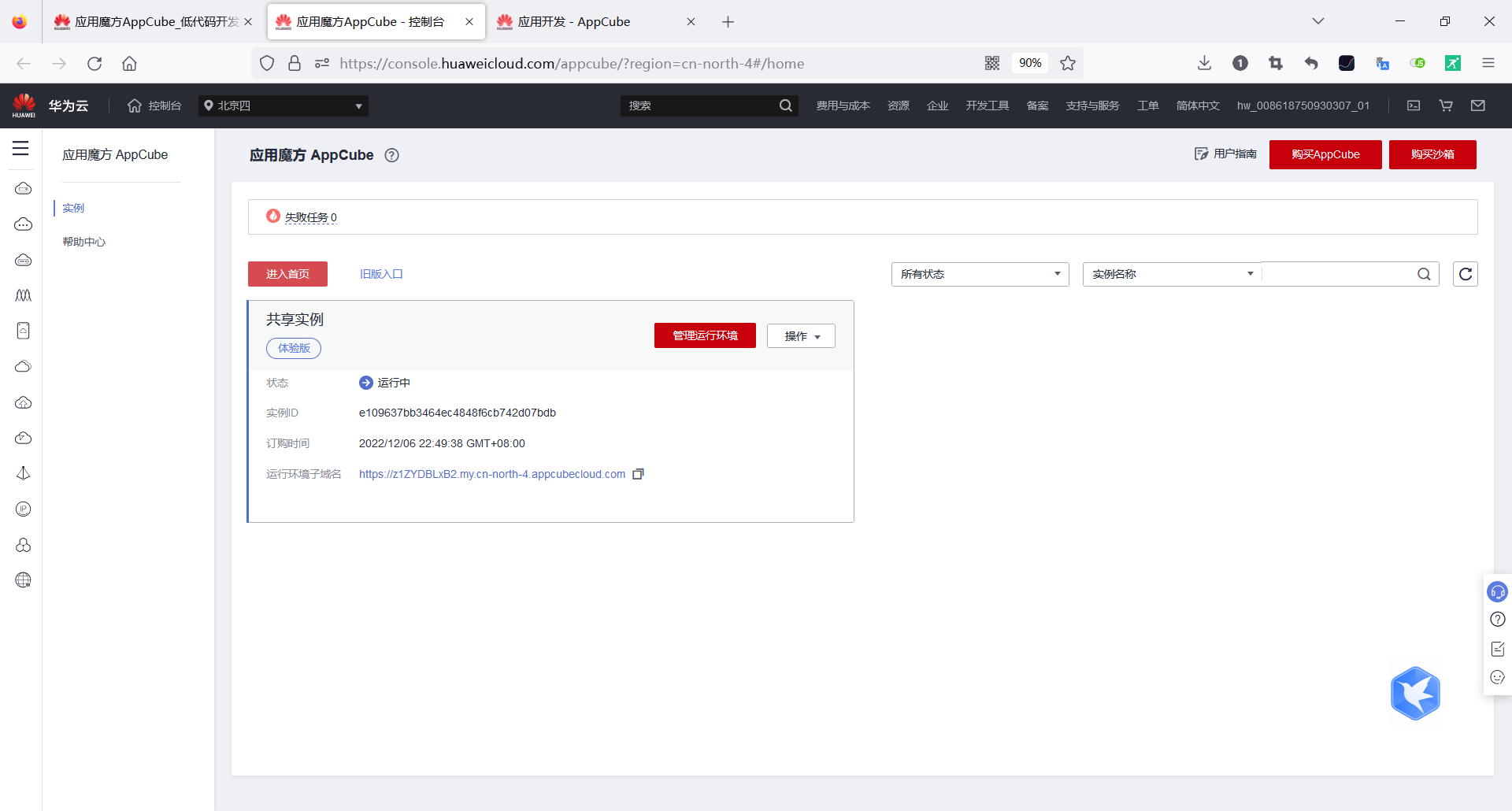The width and height of the screenshot is (1512, 811).
Task: Click the 管理运行环境 button
Action: pyautogui.click(x=705, y=335)
